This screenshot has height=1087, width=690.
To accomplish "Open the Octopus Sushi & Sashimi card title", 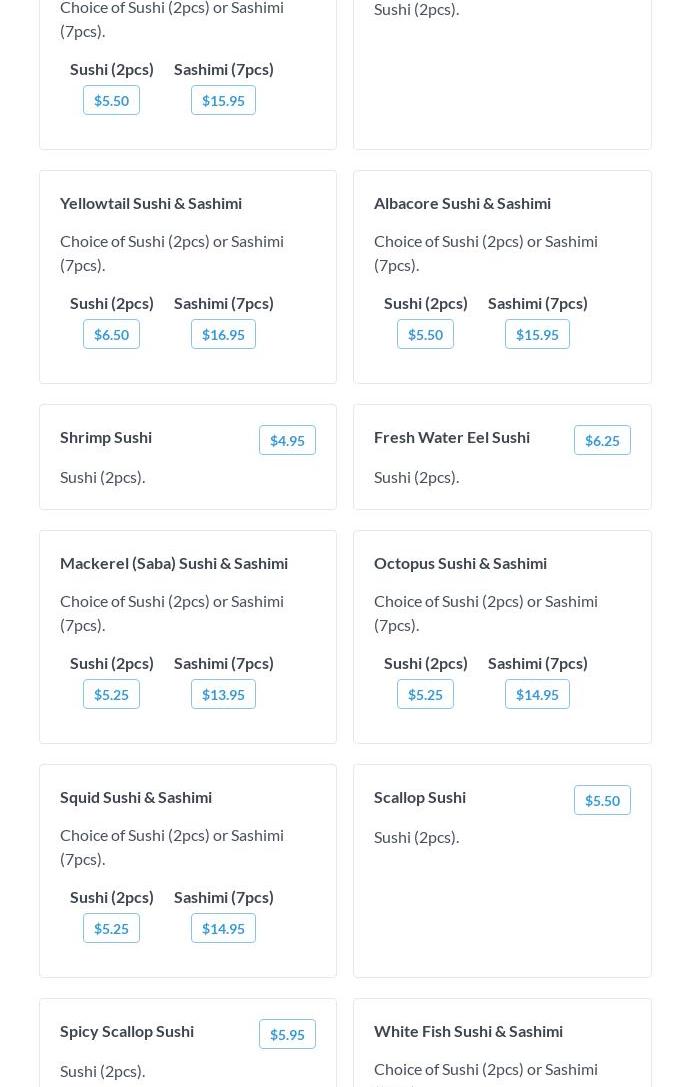I will (460, 563).
